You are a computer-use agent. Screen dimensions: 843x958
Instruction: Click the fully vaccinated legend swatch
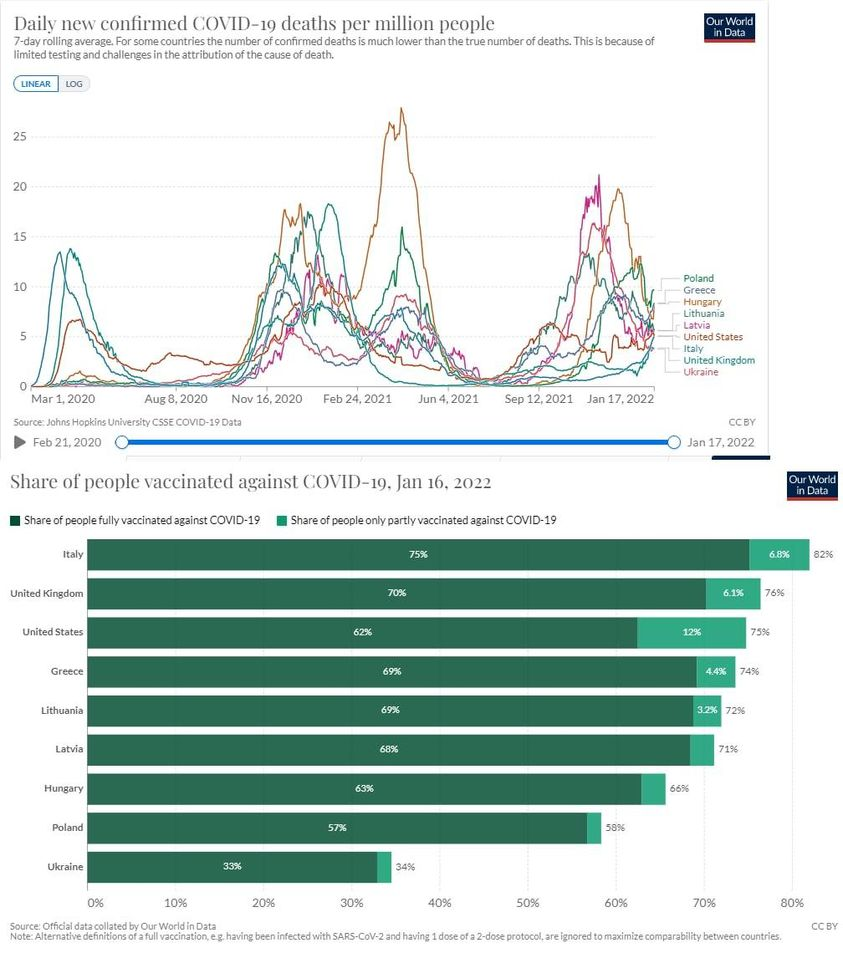click(15, 521)
